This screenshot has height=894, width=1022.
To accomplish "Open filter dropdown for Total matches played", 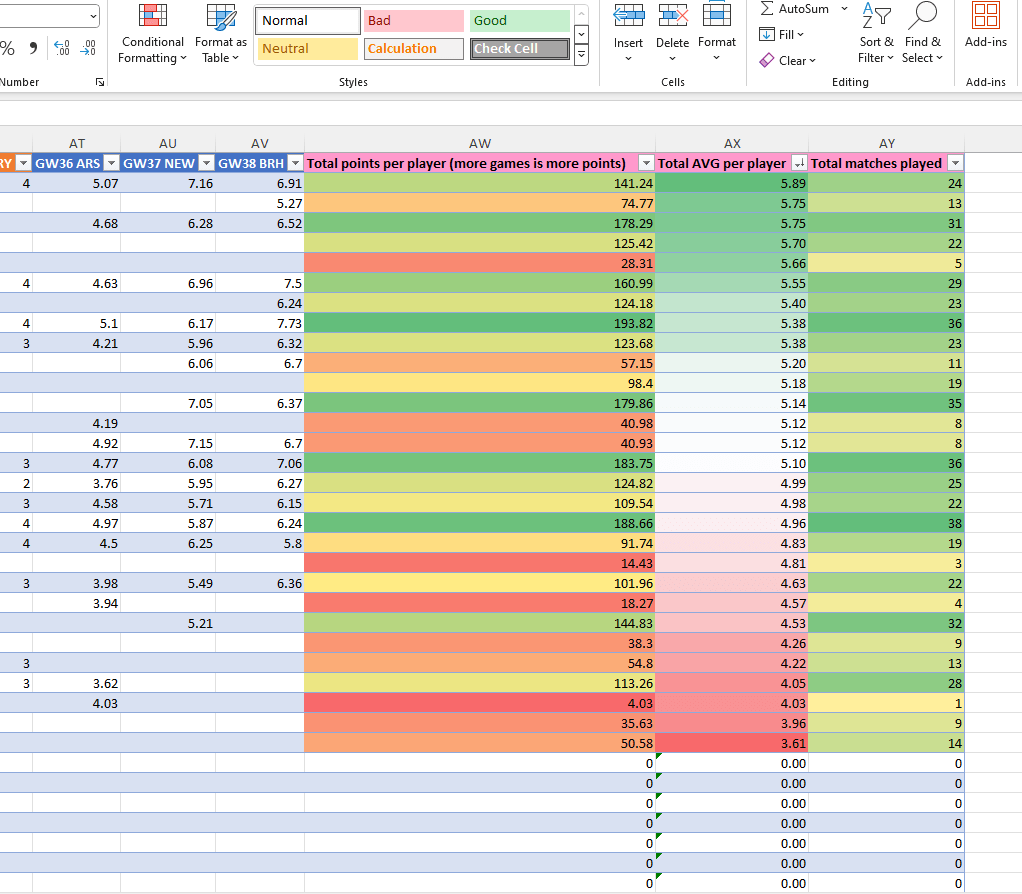I will tap(955, 163).
